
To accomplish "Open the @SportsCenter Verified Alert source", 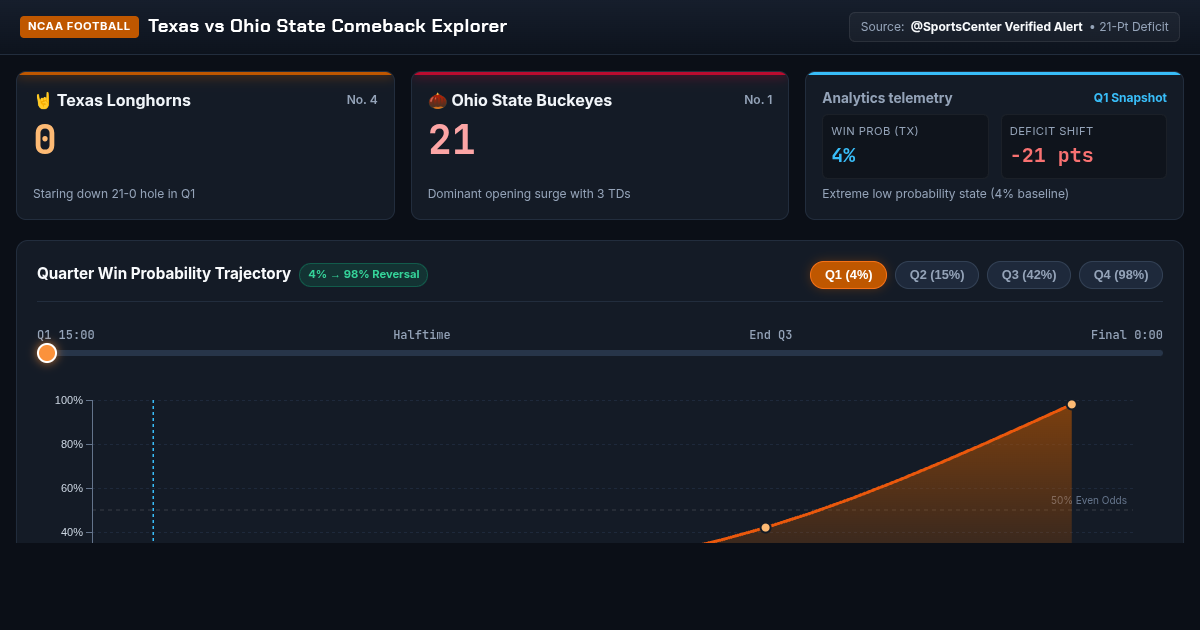I will [996, 27].
